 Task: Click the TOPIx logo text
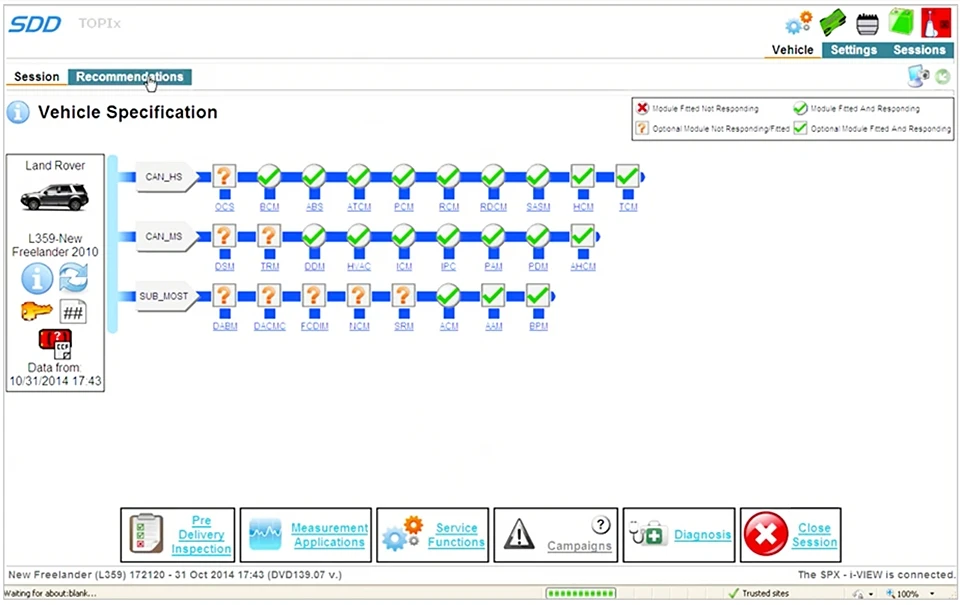[99, 23]
